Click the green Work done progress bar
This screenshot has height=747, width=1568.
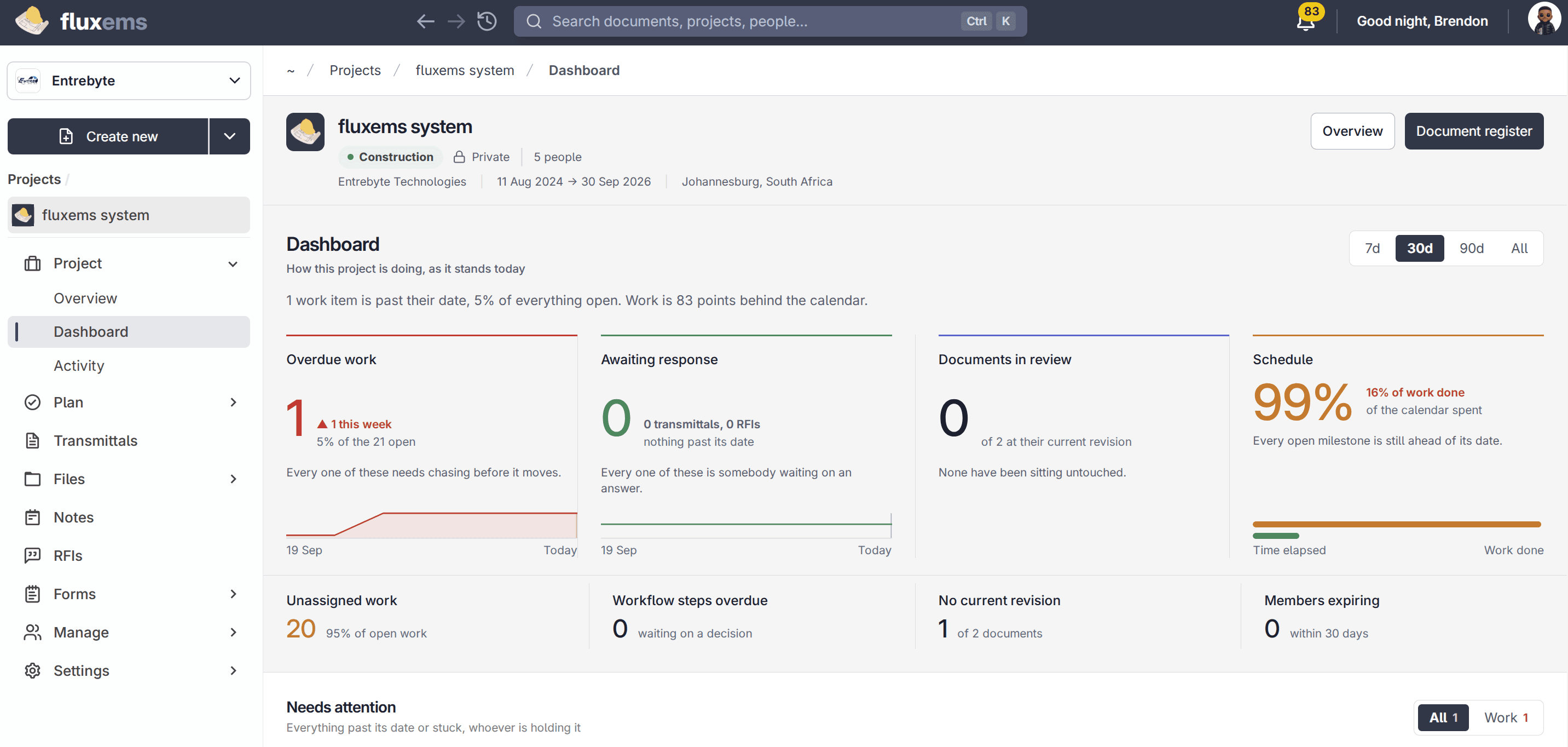[1275, 536]
